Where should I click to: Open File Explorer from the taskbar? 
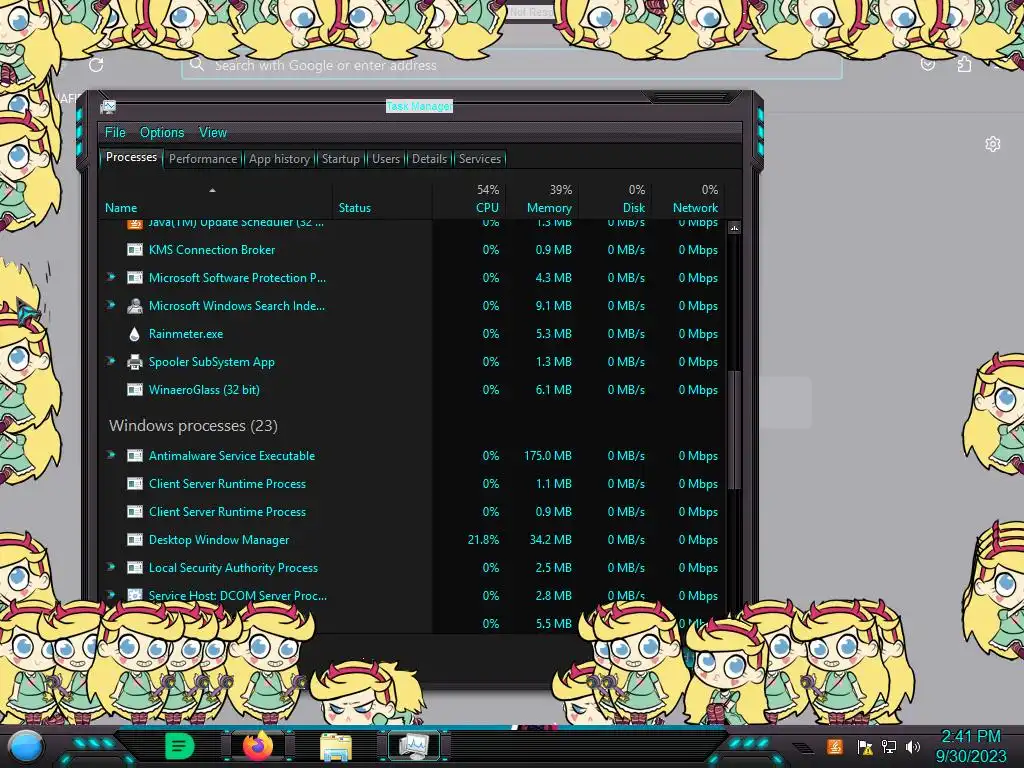click(x=336, y=746)
